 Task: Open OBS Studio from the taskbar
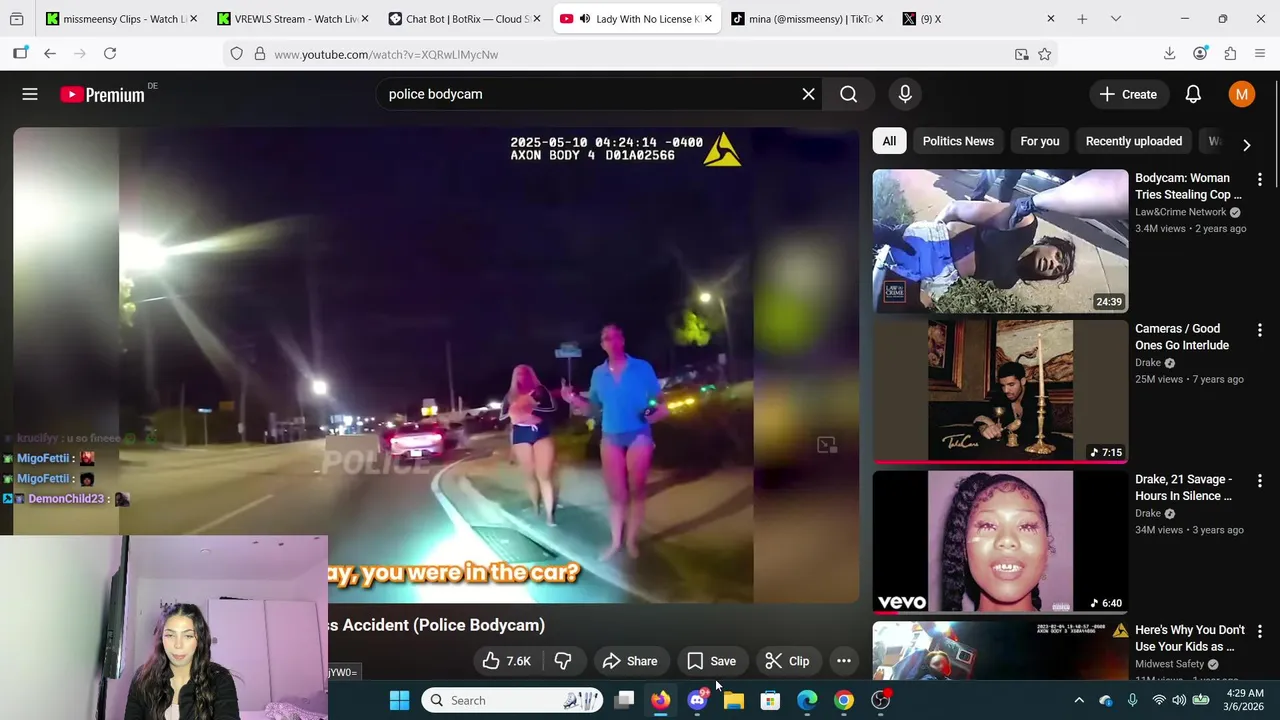pos(880,700)
